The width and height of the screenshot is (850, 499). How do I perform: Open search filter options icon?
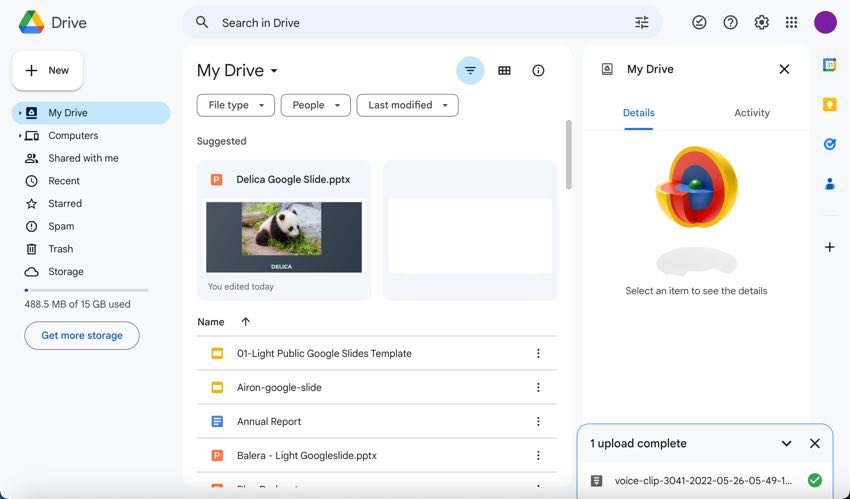coord(642,22)
